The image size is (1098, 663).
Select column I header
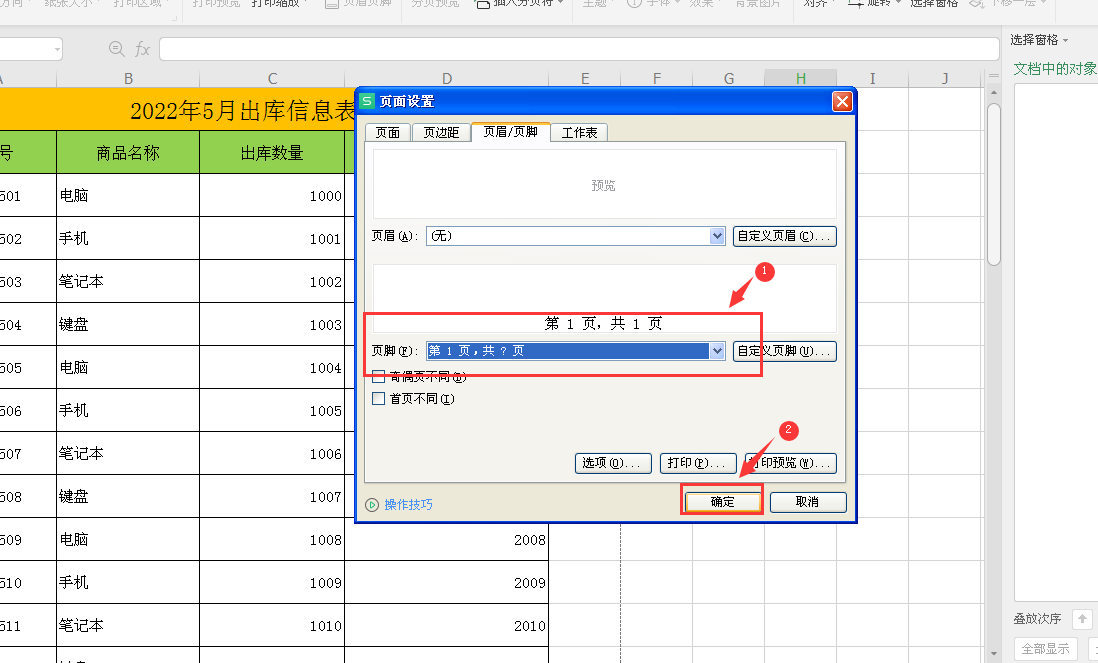point(873,78)
